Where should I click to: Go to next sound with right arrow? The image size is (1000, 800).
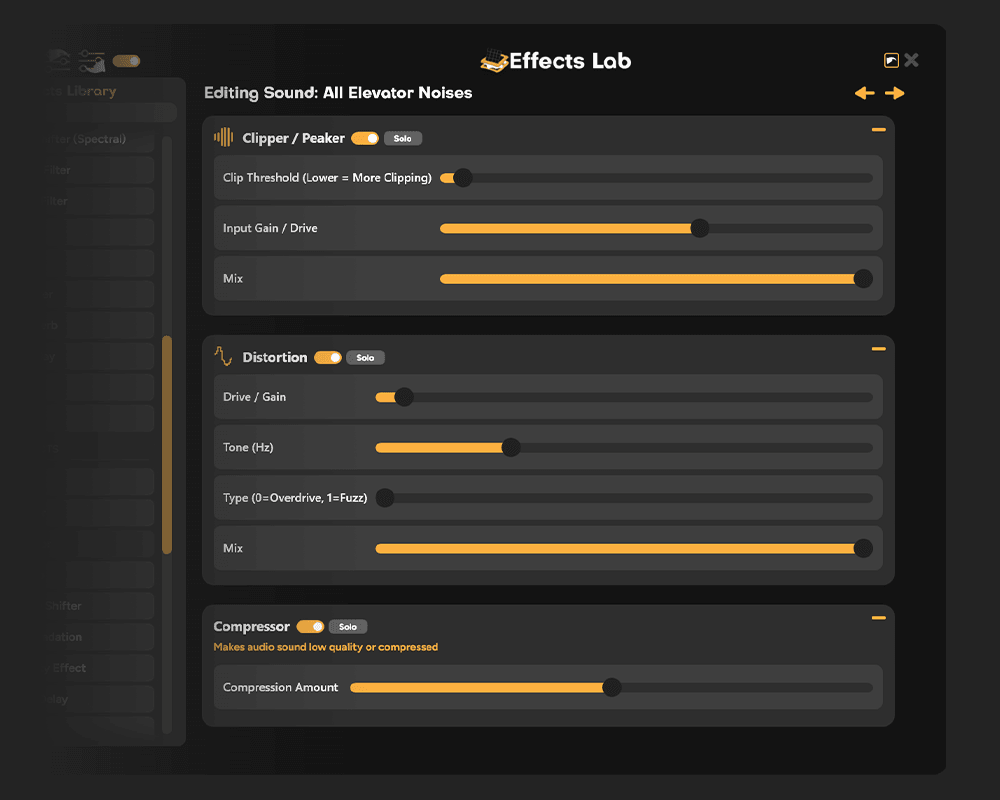(x=895, y=93)
